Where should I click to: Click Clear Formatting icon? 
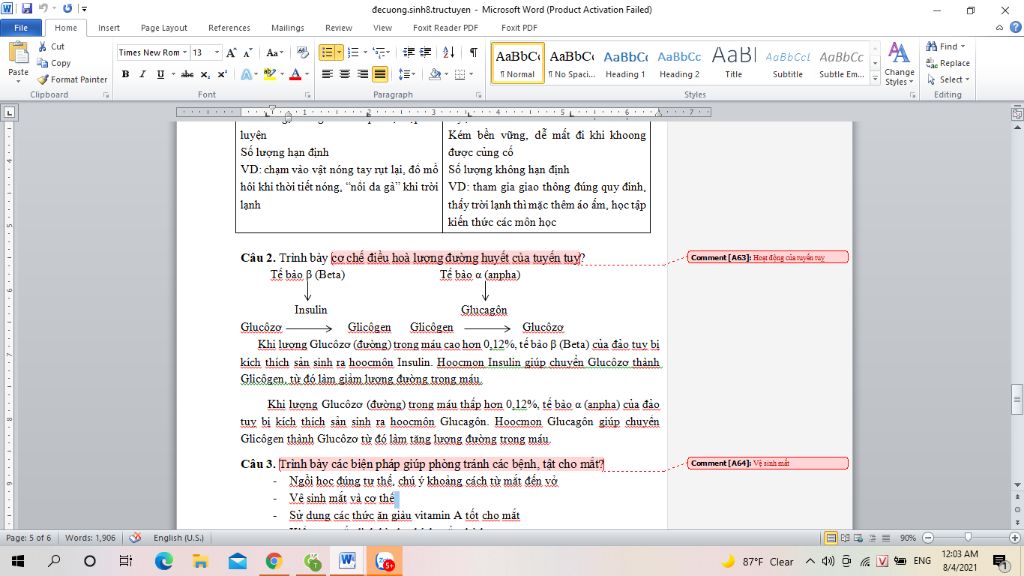[x=302, y=52]
